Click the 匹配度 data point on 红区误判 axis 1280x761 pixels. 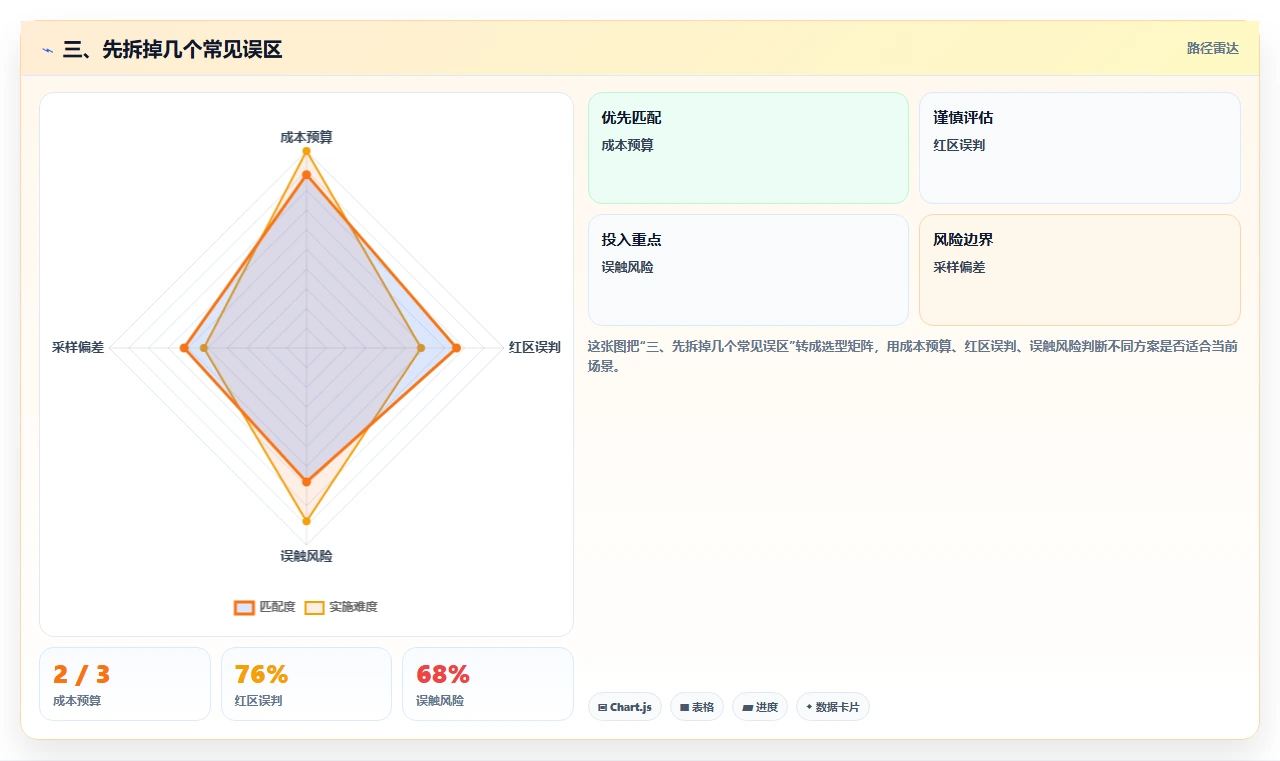point(456,348)
